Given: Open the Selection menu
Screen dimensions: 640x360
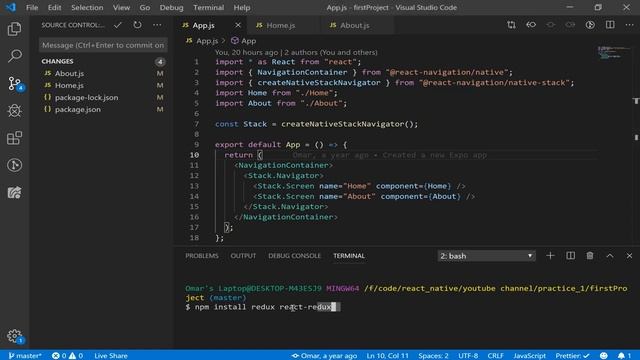Looking at the screenshot, I should (x=87, y=7).
